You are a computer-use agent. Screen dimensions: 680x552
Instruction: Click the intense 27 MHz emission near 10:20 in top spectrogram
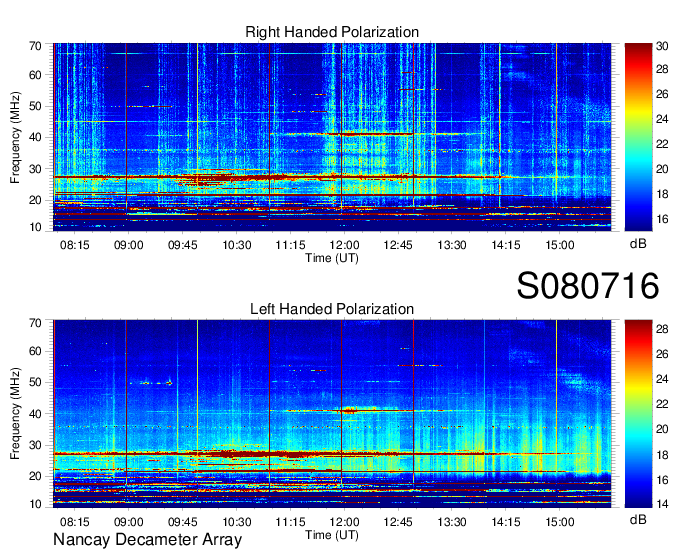[x=223, y=177]
